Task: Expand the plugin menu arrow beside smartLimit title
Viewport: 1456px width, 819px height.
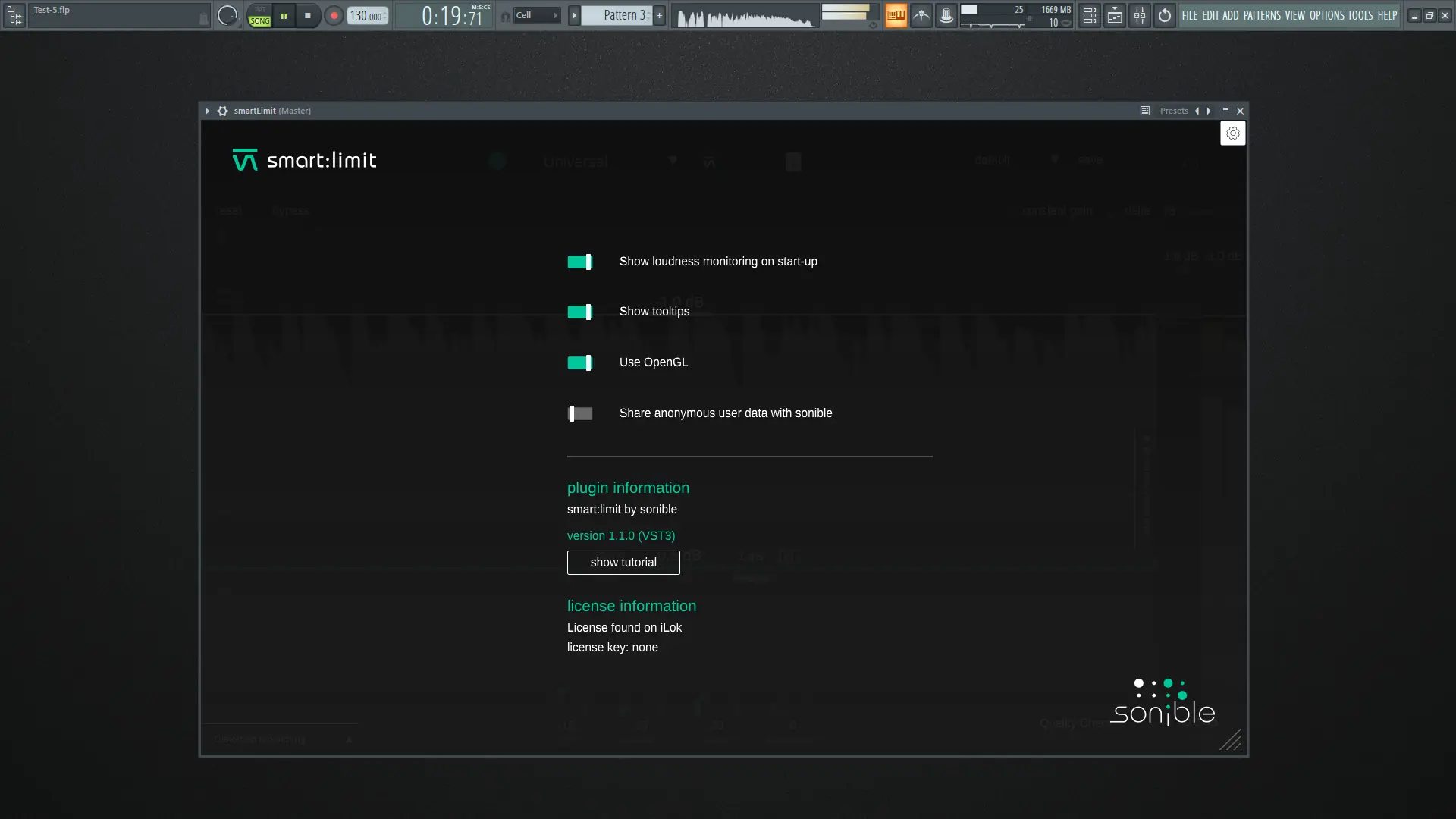Action: pos(207,111)
